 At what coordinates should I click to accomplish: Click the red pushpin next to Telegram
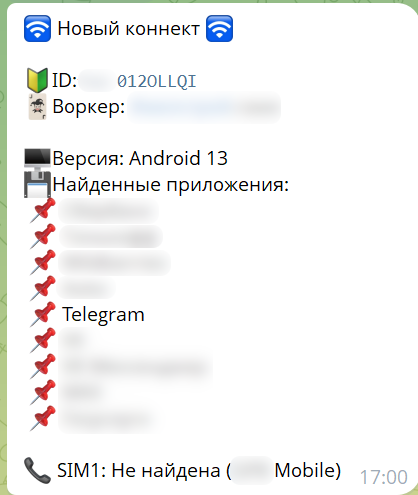click(43, 314)
